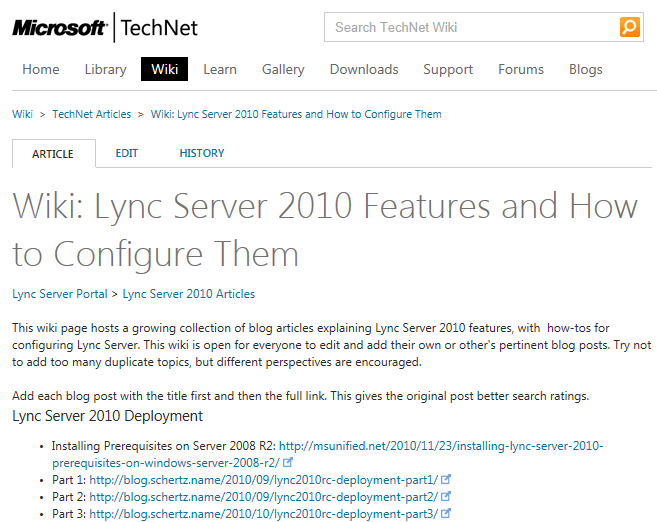Open the Downloads menu item
This screenshot has width=657, height=522.
(x=364, y=69)
